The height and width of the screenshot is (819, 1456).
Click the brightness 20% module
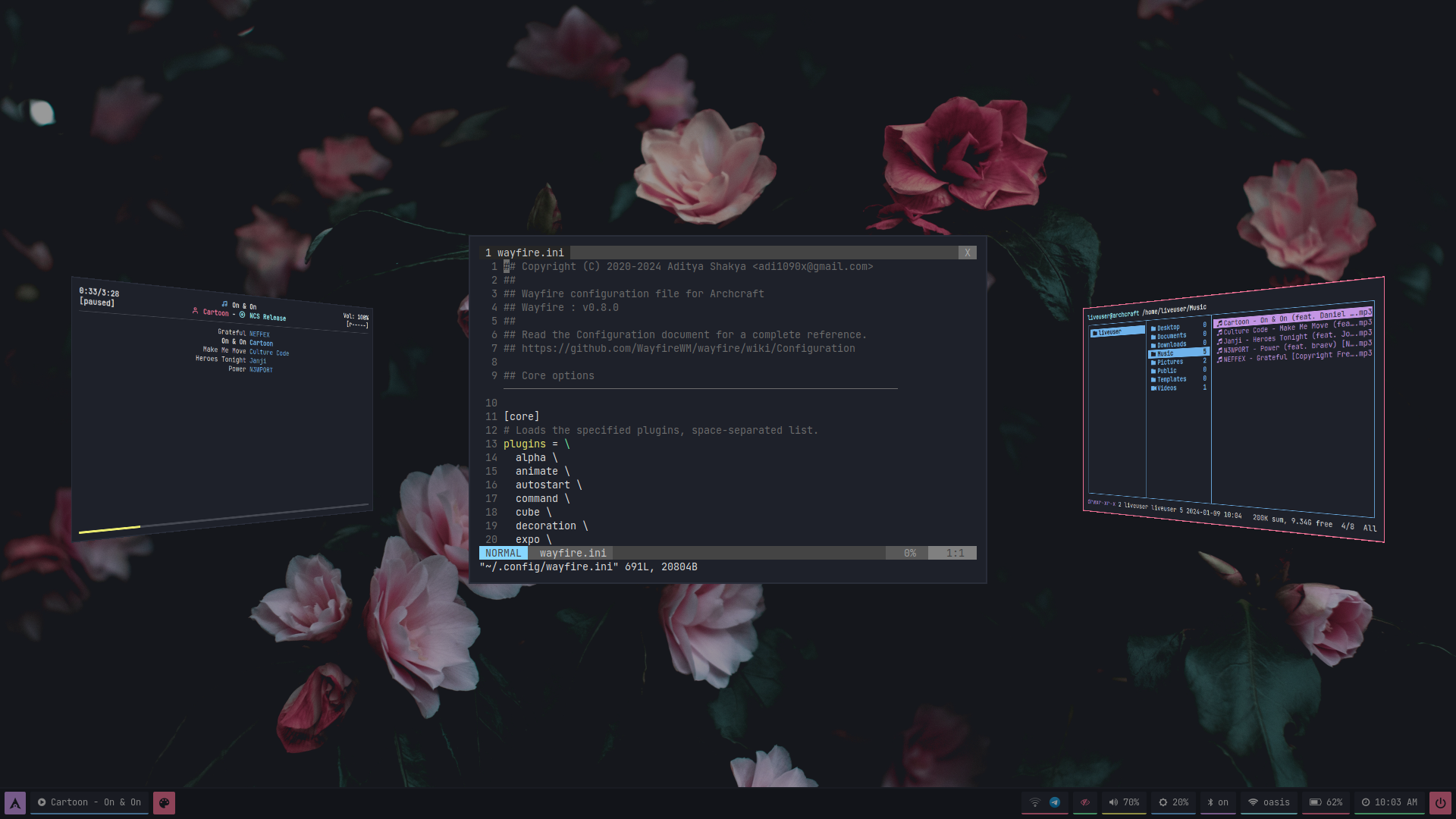(1172, 802)
